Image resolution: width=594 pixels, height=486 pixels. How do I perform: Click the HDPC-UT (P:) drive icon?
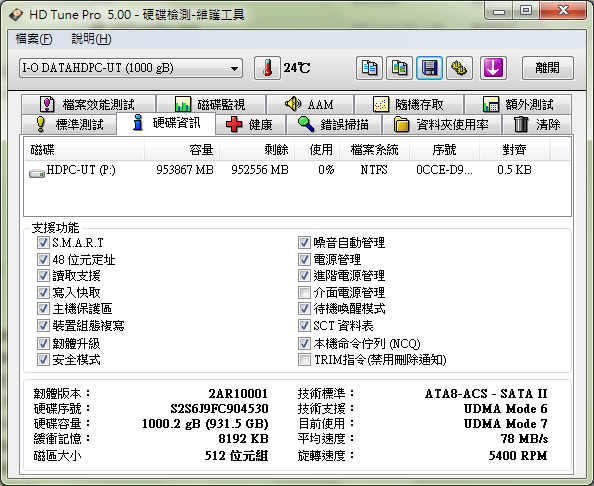(37, 173)
